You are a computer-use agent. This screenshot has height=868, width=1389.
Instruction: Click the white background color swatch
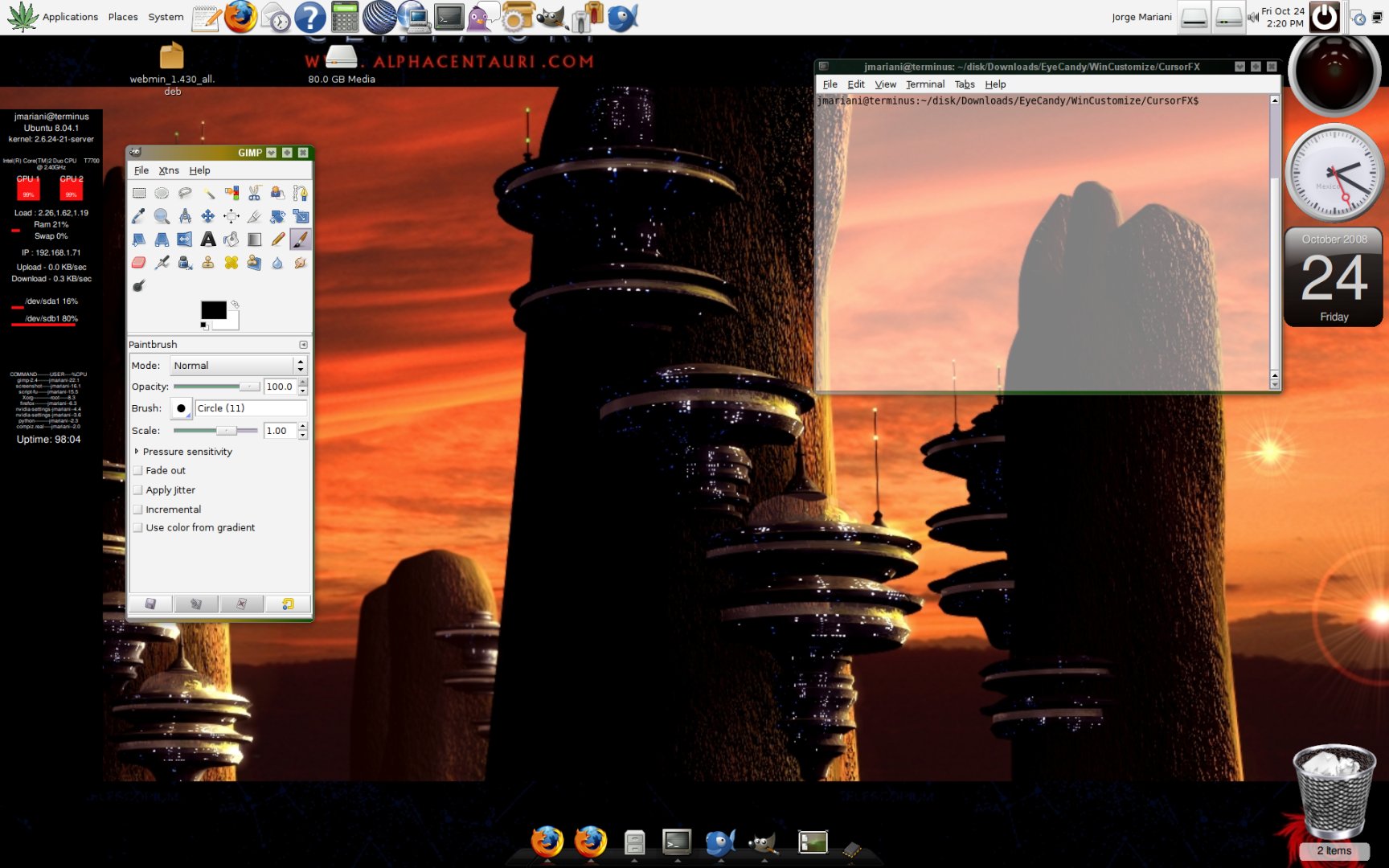click(232, 323)
